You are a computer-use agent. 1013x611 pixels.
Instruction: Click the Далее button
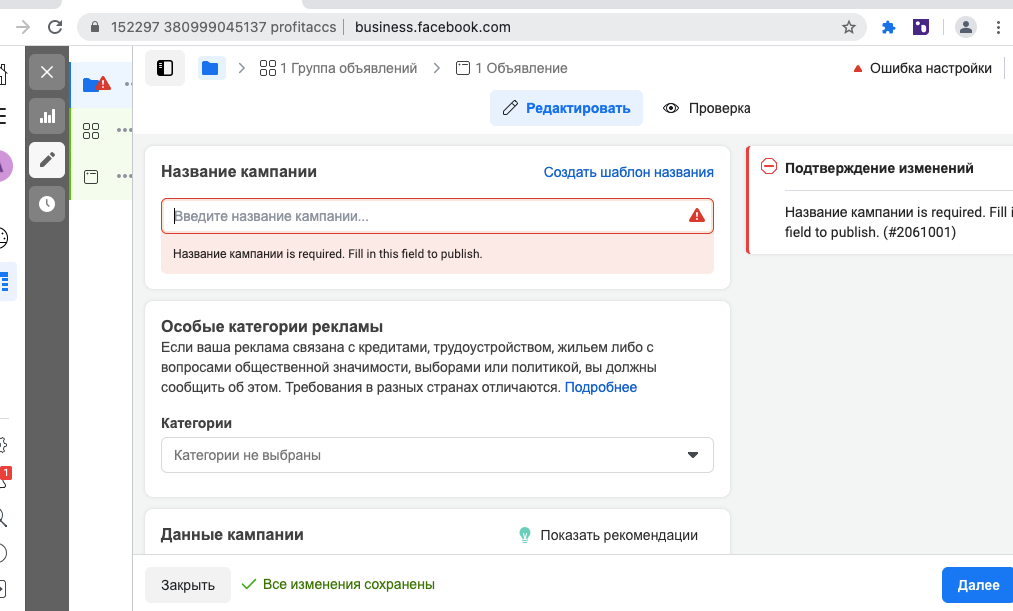coord(977,585)
